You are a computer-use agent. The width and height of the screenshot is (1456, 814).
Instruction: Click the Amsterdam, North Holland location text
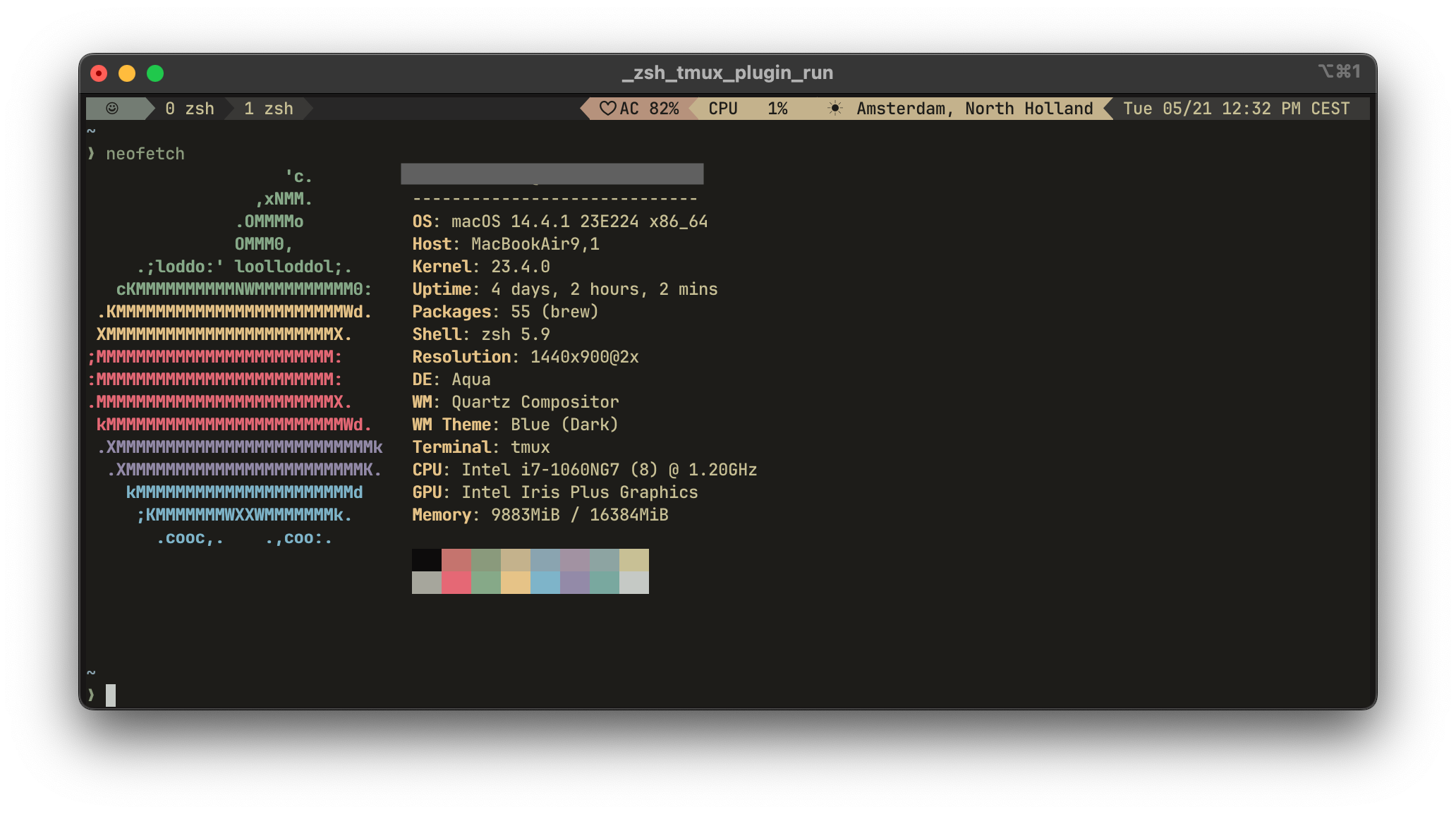click(x=974, y=109)
